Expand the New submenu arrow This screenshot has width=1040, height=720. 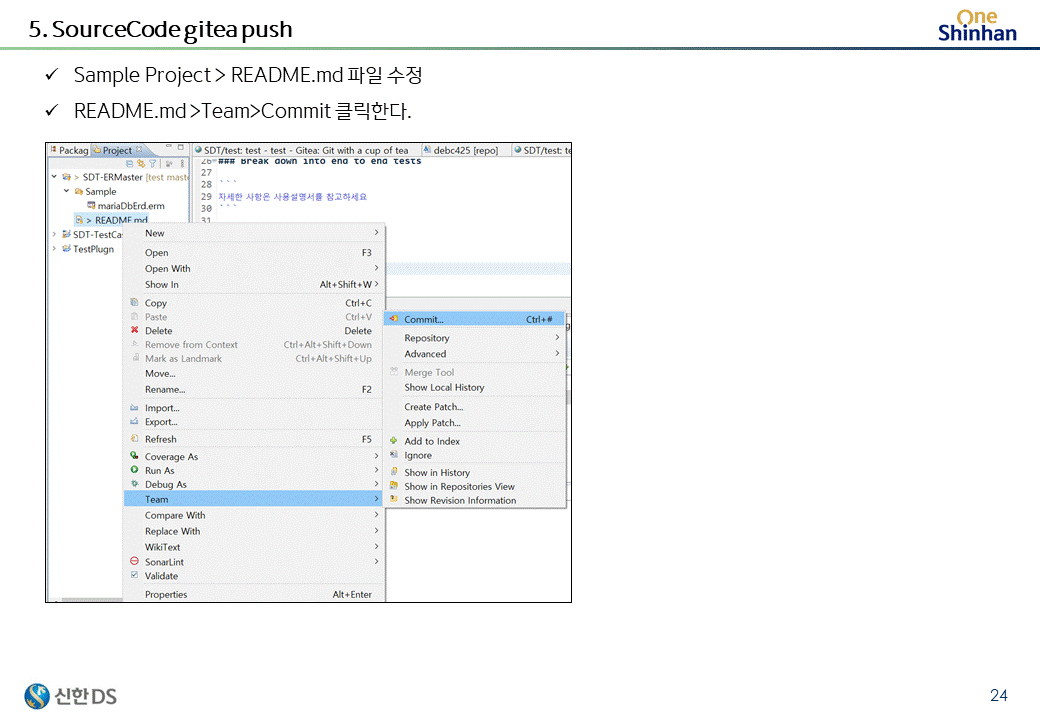[x=376, y=233]
